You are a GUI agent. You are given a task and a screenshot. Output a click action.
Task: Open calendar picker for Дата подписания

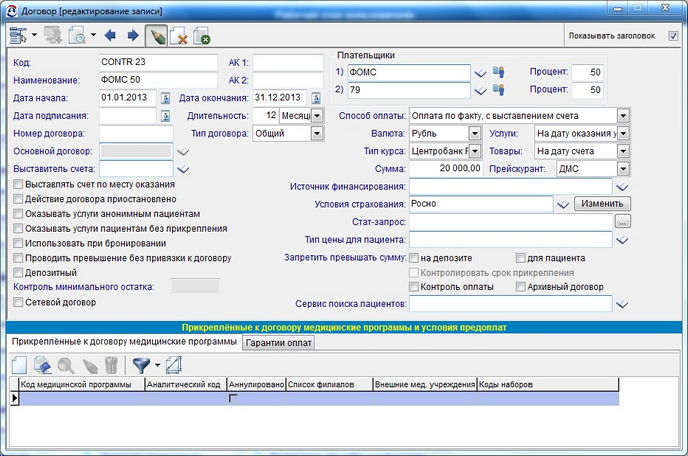(165, 116)
